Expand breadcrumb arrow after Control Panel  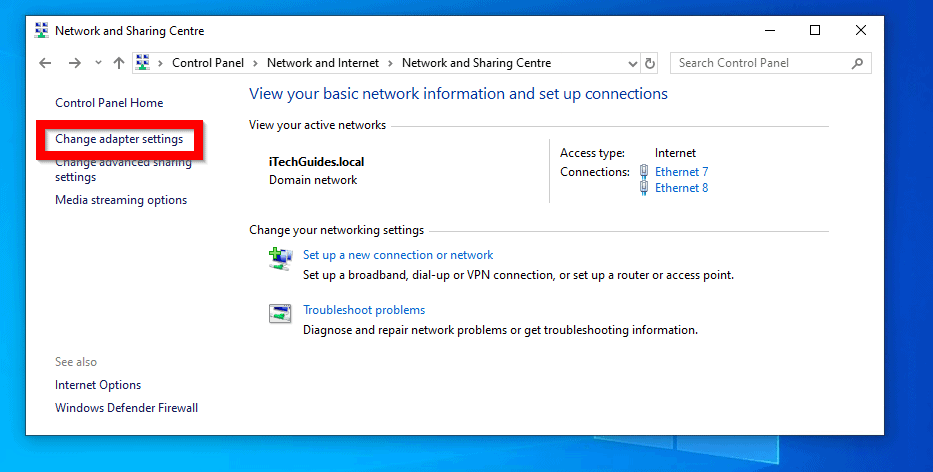click(x=255, y=63)
